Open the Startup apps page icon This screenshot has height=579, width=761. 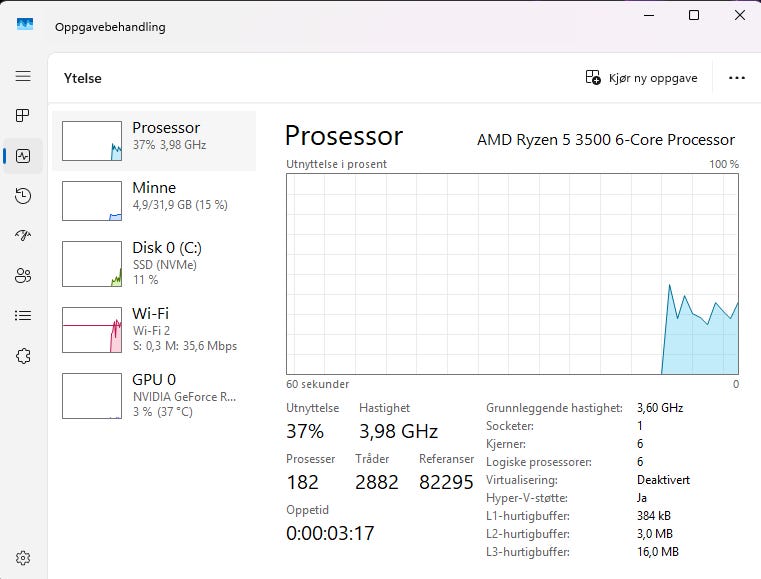(x=23, y=235)
